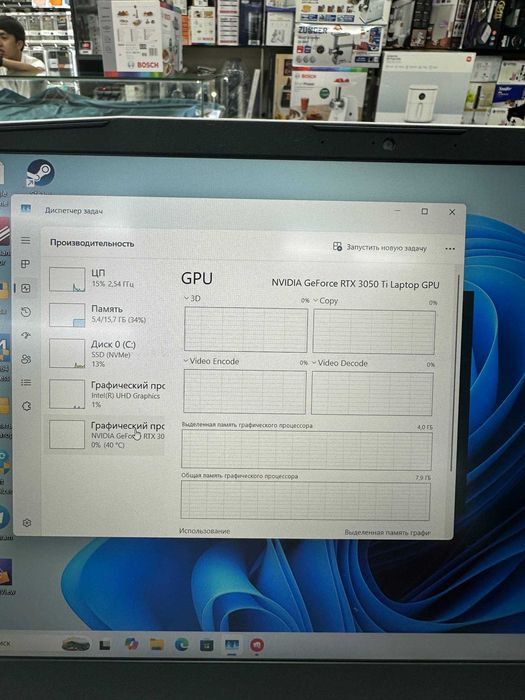The image size is (525, 700).
Task: Open the App history clock icon
Action: tap(26, 312)
